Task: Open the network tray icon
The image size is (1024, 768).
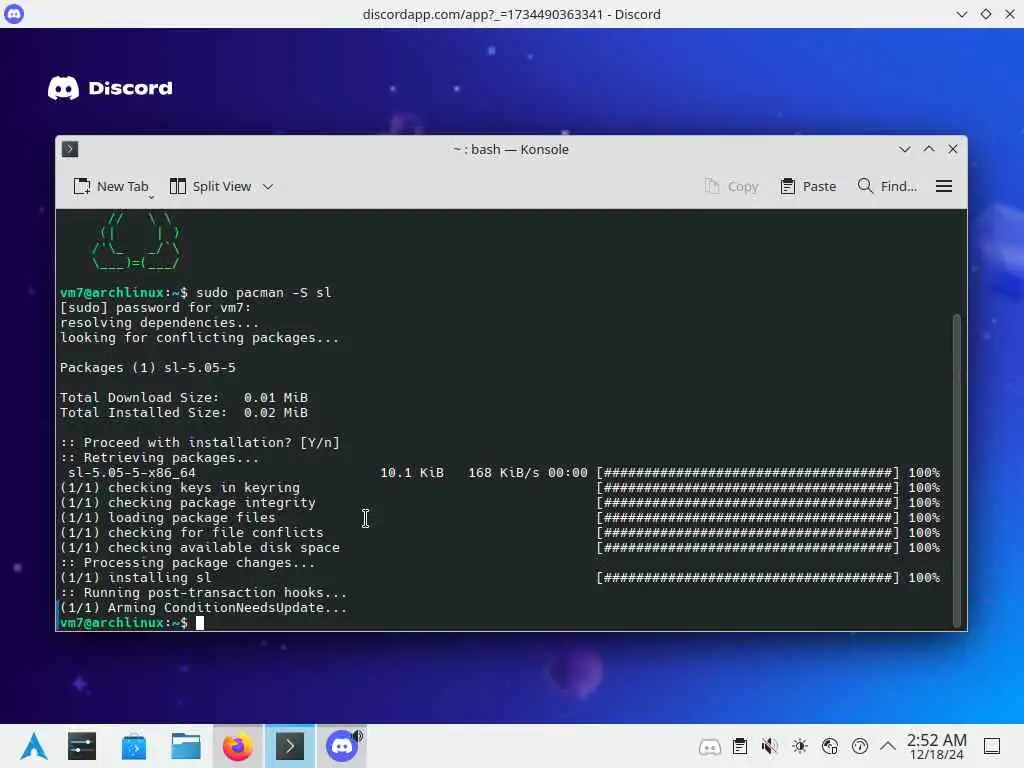Action: 830,746
